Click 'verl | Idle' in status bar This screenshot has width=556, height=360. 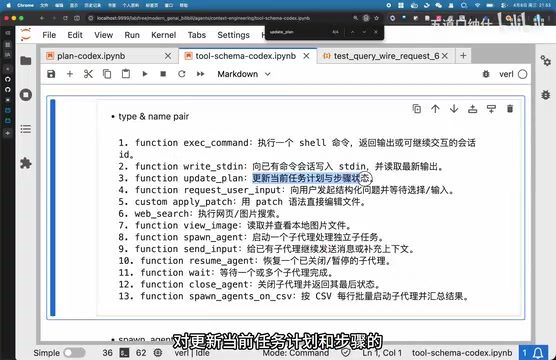192,353
